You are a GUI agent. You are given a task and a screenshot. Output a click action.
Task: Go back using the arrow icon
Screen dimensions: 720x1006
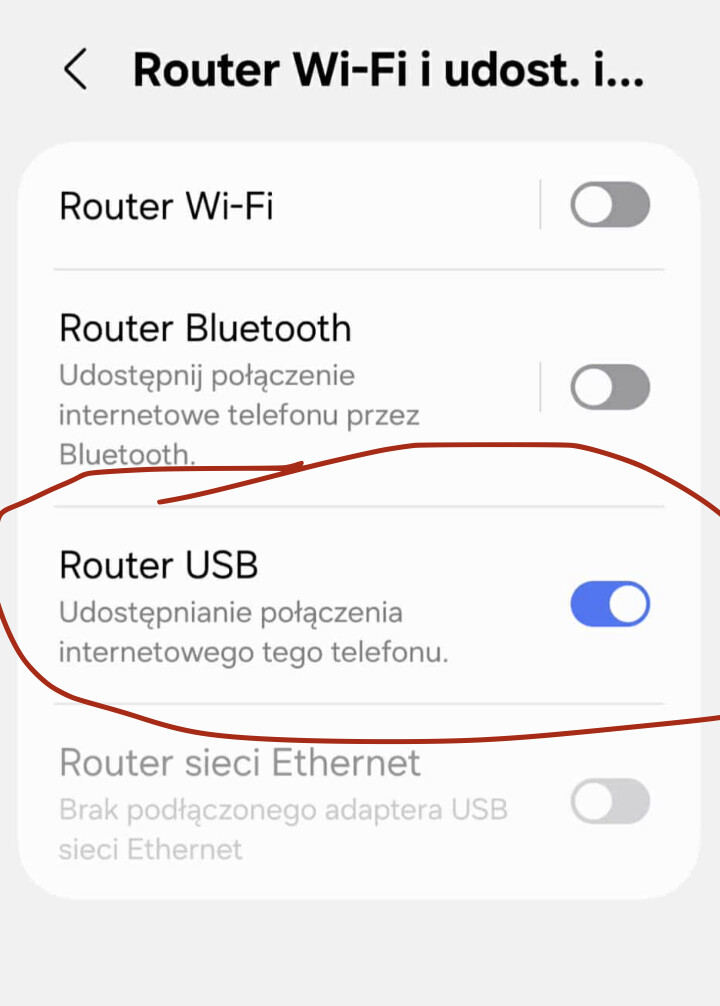point(75,69)
